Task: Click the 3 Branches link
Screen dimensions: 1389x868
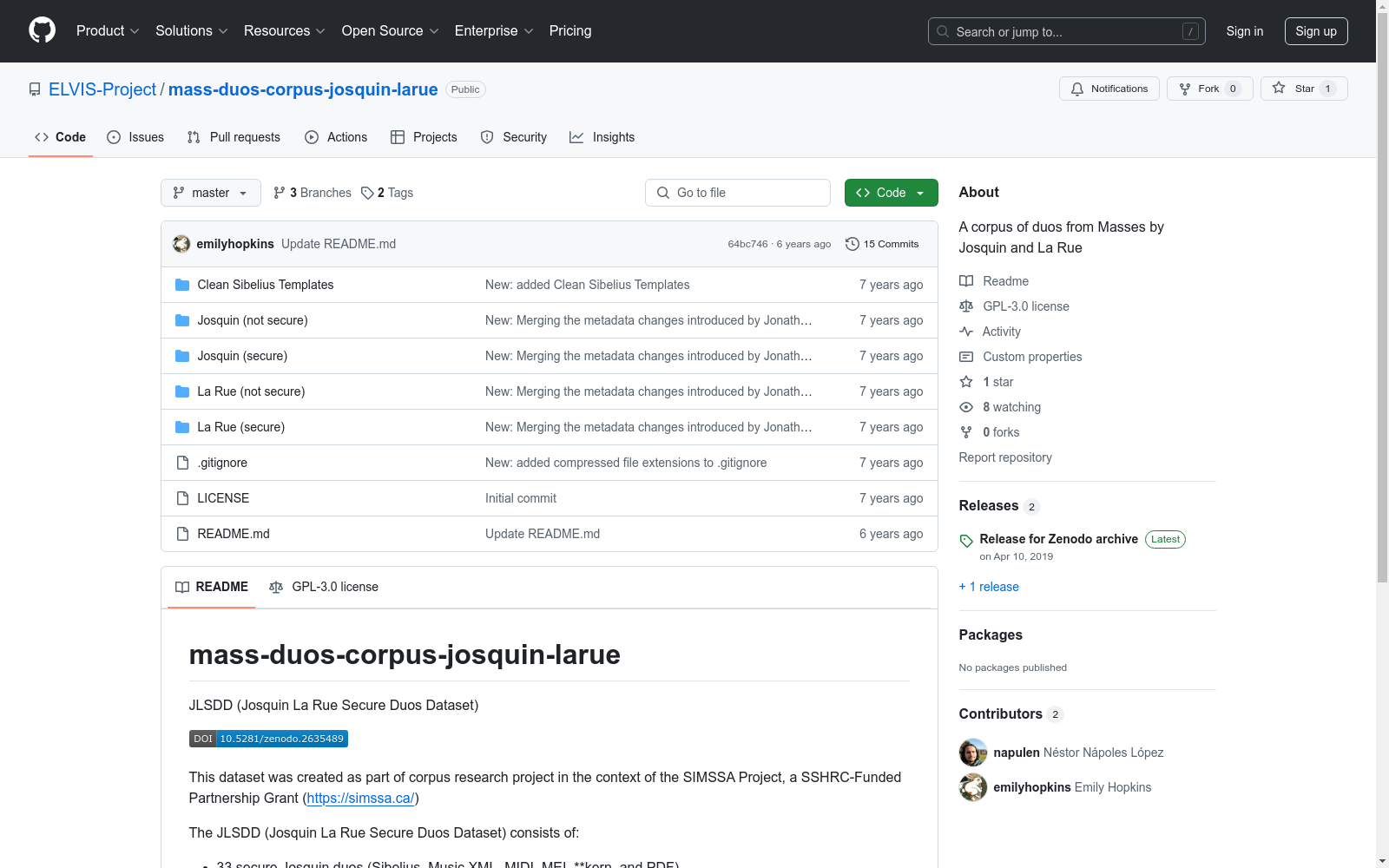Action: click(x=313, y=193)
